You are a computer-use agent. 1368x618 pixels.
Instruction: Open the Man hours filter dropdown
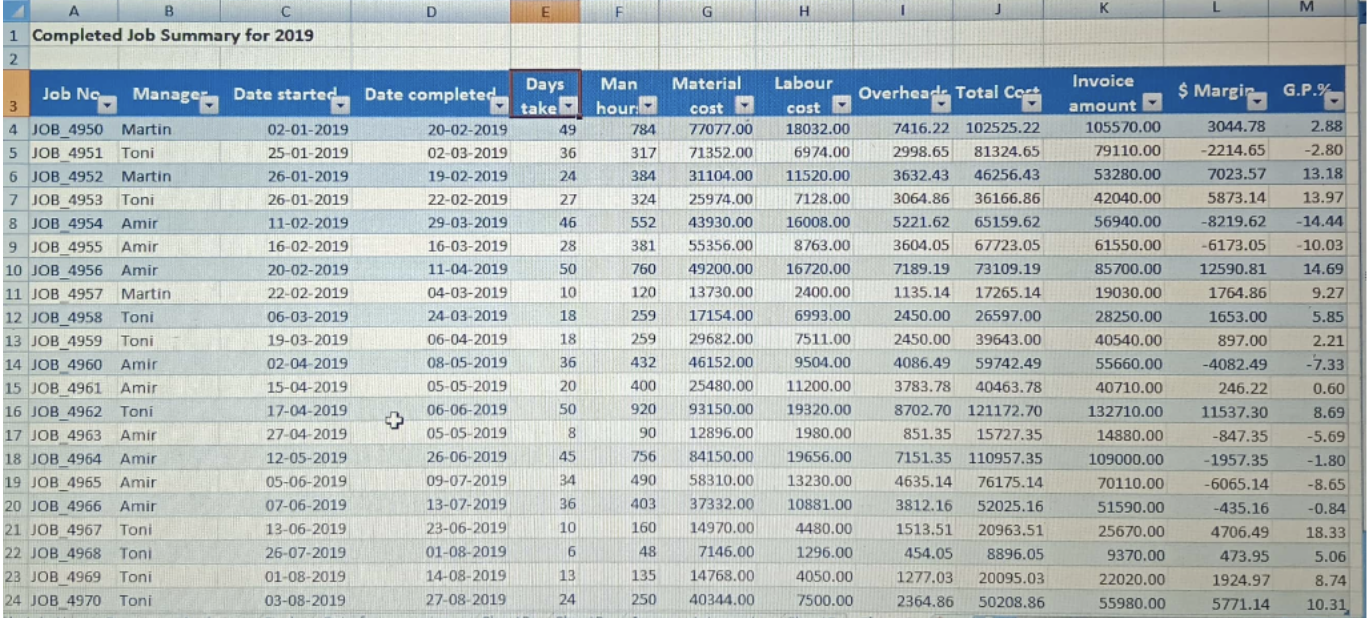point(647,106)
